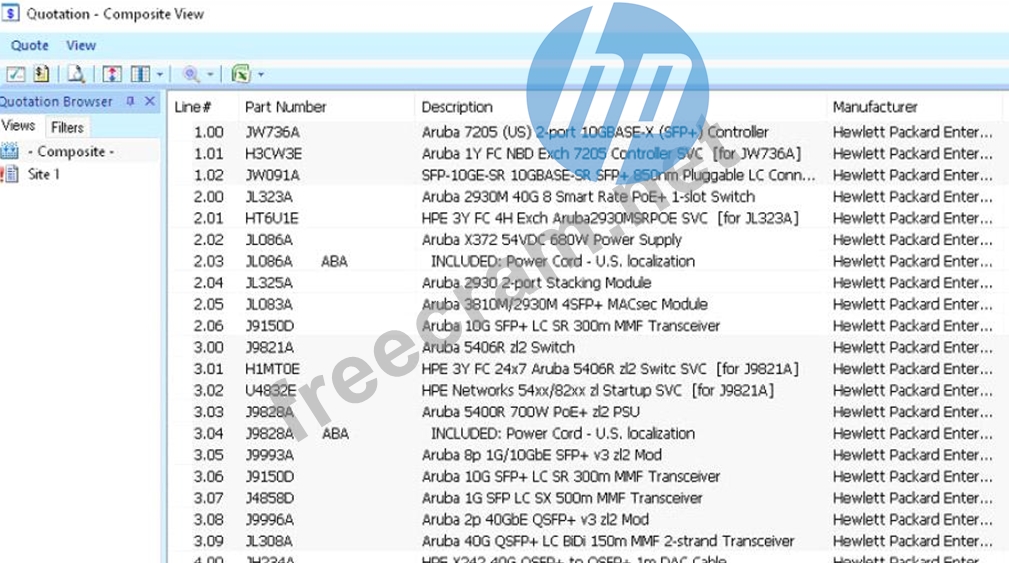The image size is (1009, 563).
Task: Click Aruba 2930M 40G Switch description
Action: click(588, 197)
